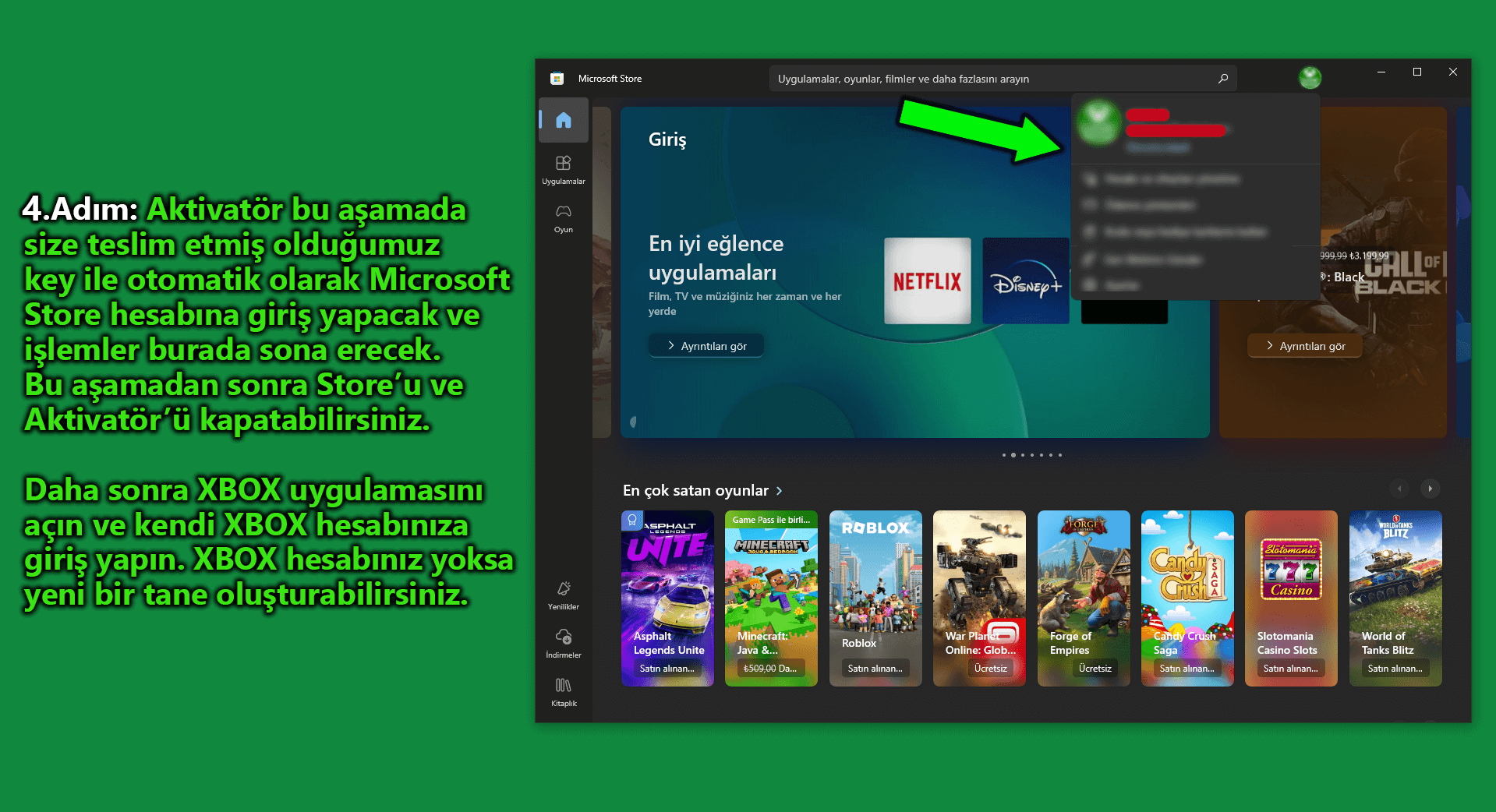Click the search magnifier icon
This screenshot has height=812, width=1496.
[1222, 79]
